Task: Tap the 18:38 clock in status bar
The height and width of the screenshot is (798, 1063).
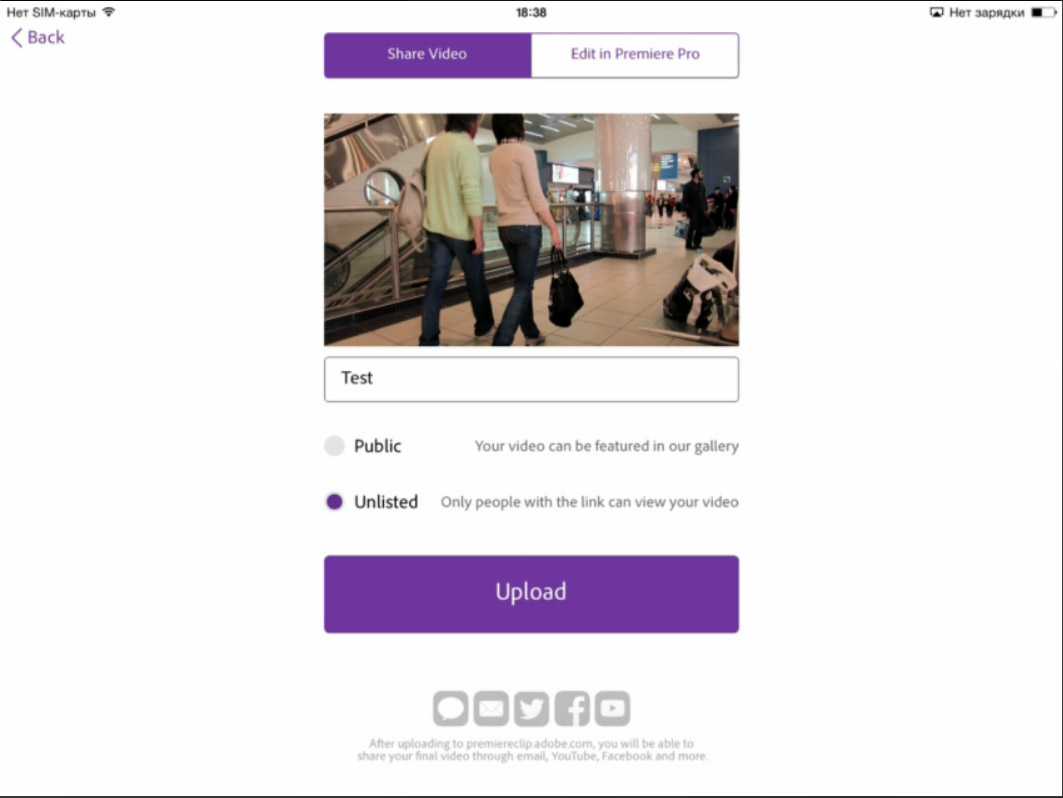Action: pyautogui.click(x=531, y=12)
